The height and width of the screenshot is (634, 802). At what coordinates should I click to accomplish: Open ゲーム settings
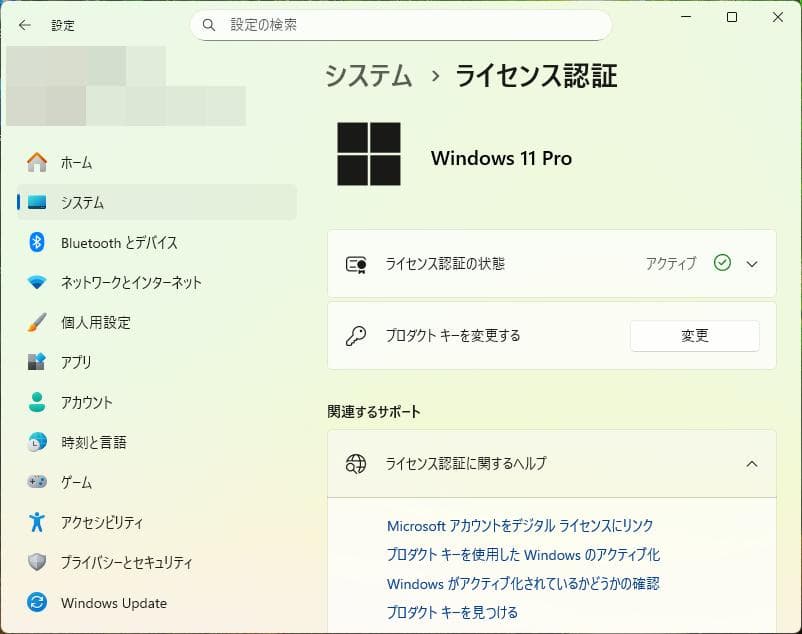pyautogui.click(x=157, y=482)
